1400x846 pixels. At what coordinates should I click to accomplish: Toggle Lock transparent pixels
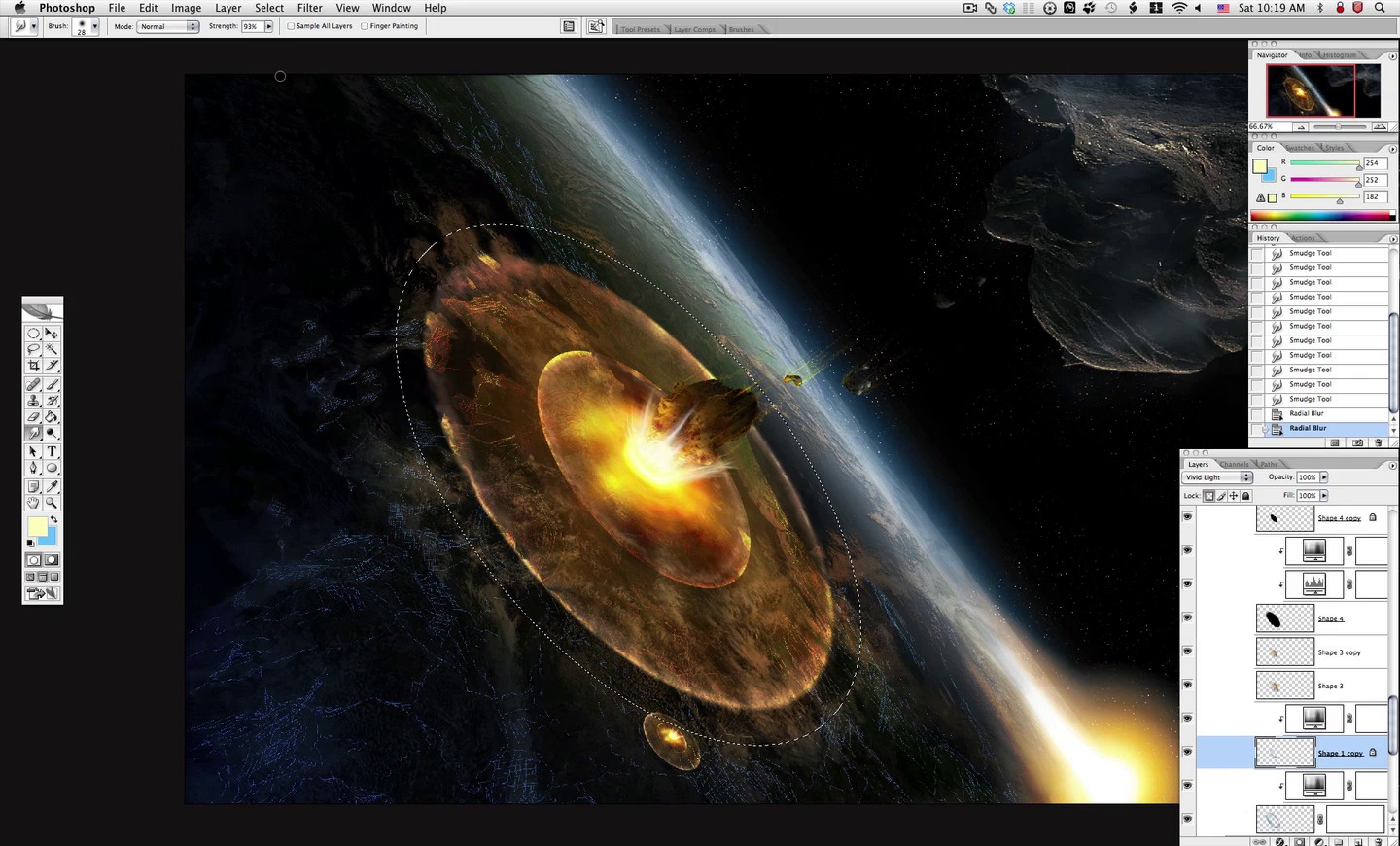click(1209, 496)
